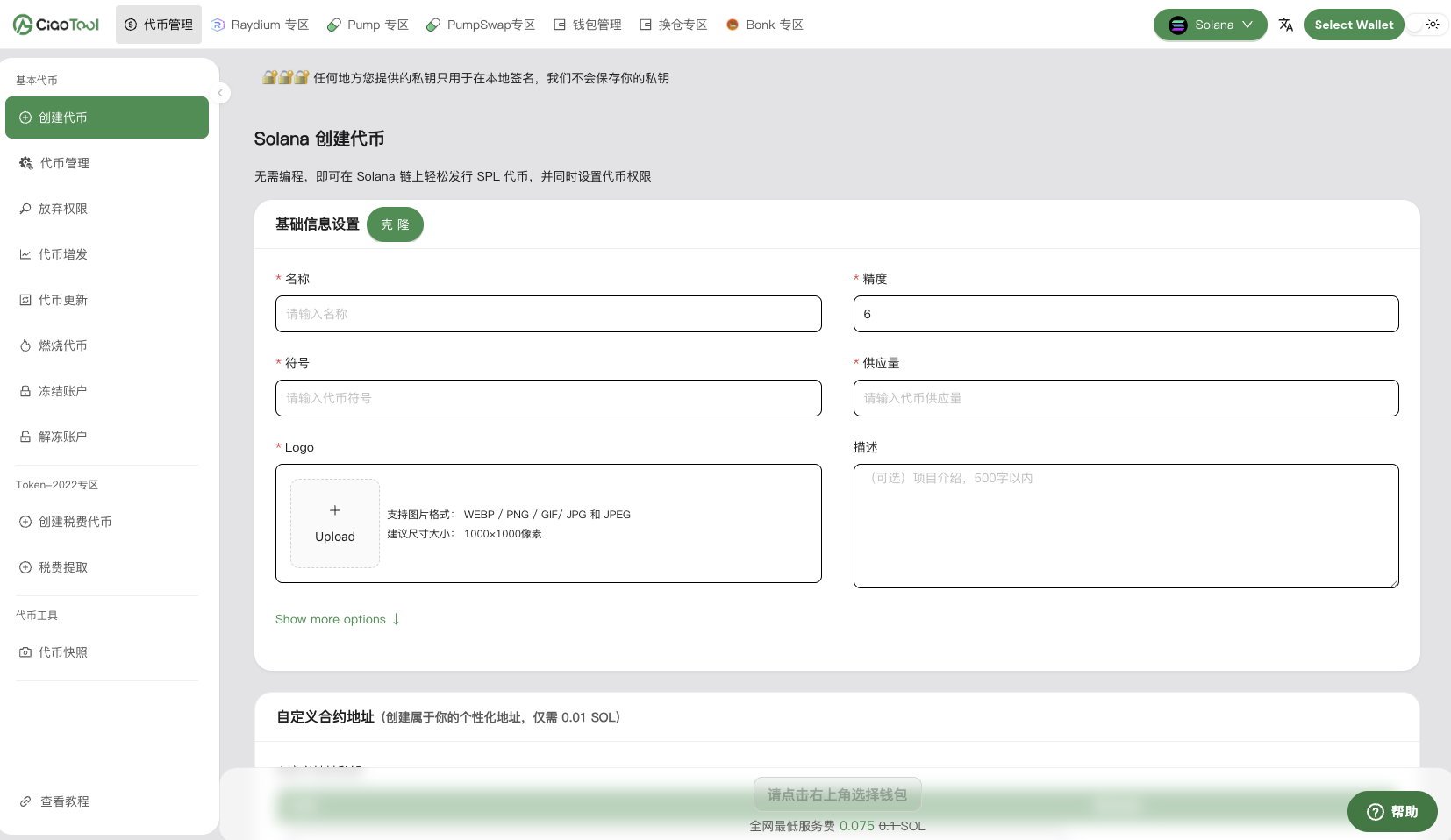This screenshot has height=840, width=1451.
Task: Open the Raydium 专区 menu
Action: click(261, 25)
